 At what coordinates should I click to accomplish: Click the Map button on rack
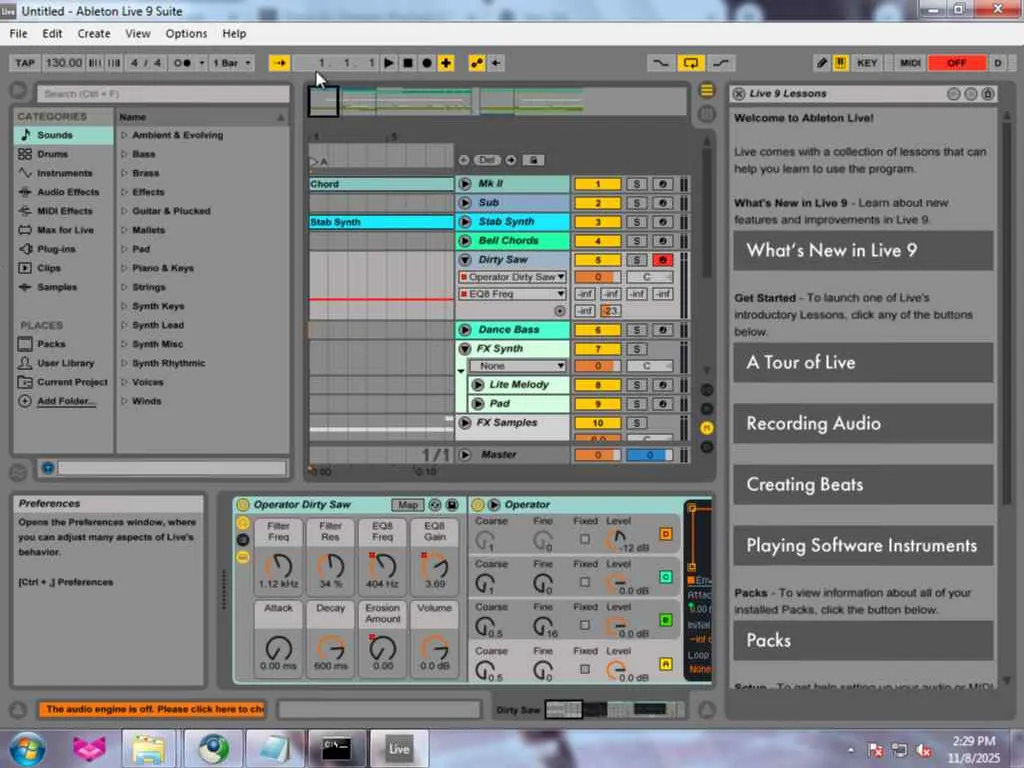click(x=408, y=505)
